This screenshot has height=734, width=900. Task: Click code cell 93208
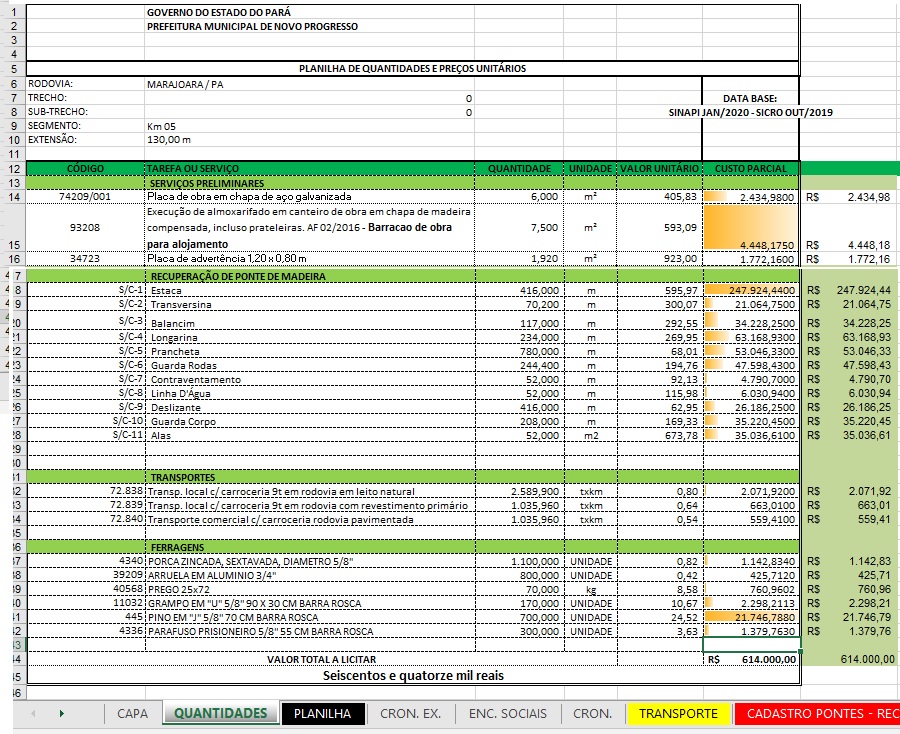tap(86, 227)
